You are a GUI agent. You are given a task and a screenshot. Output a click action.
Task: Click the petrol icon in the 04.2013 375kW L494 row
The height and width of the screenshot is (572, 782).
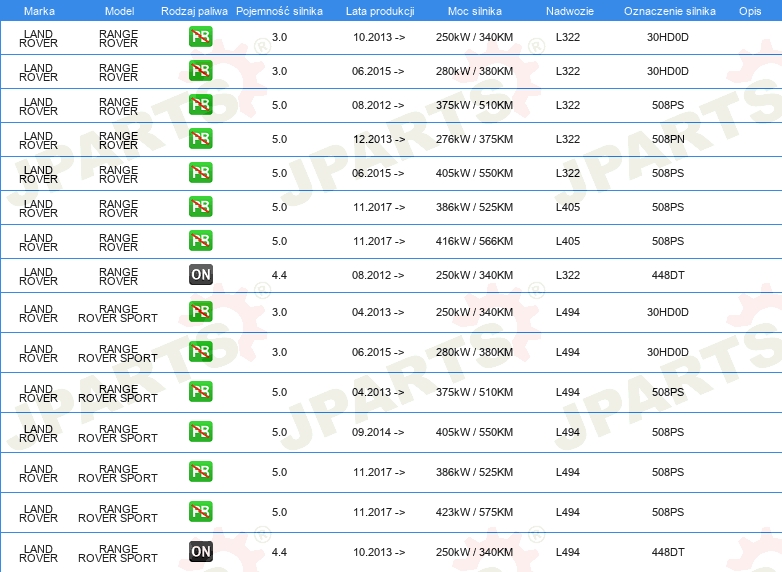pyautogui.click(x=200, y=391)
